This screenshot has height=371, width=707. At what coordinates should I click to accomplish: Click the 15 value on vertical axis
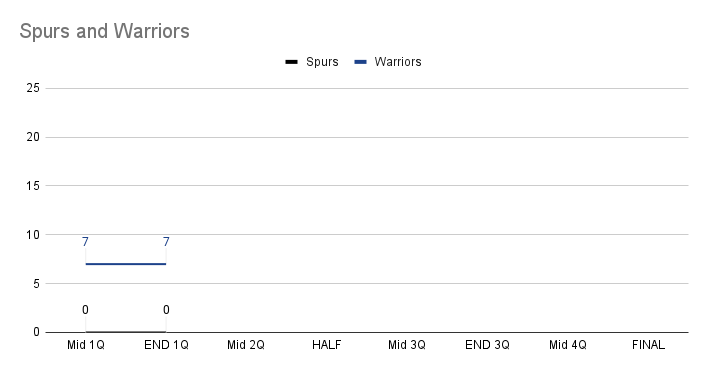pos(33,186)
